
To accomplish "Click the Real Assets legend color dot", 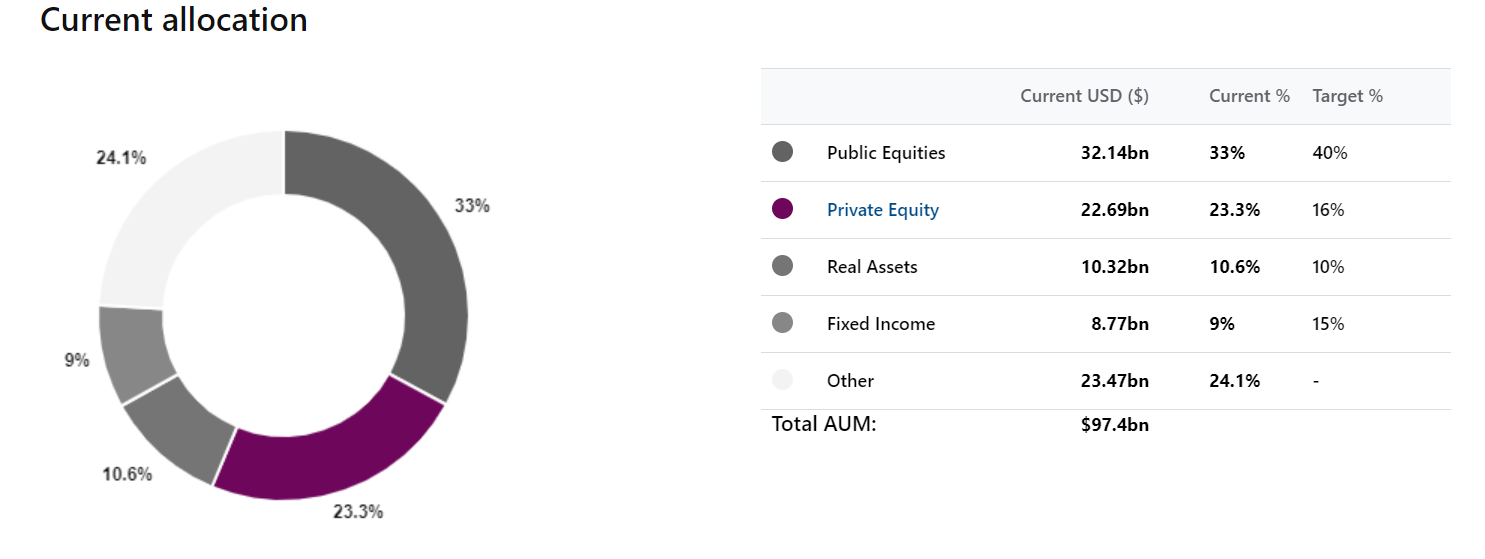I will coord(782,266).
